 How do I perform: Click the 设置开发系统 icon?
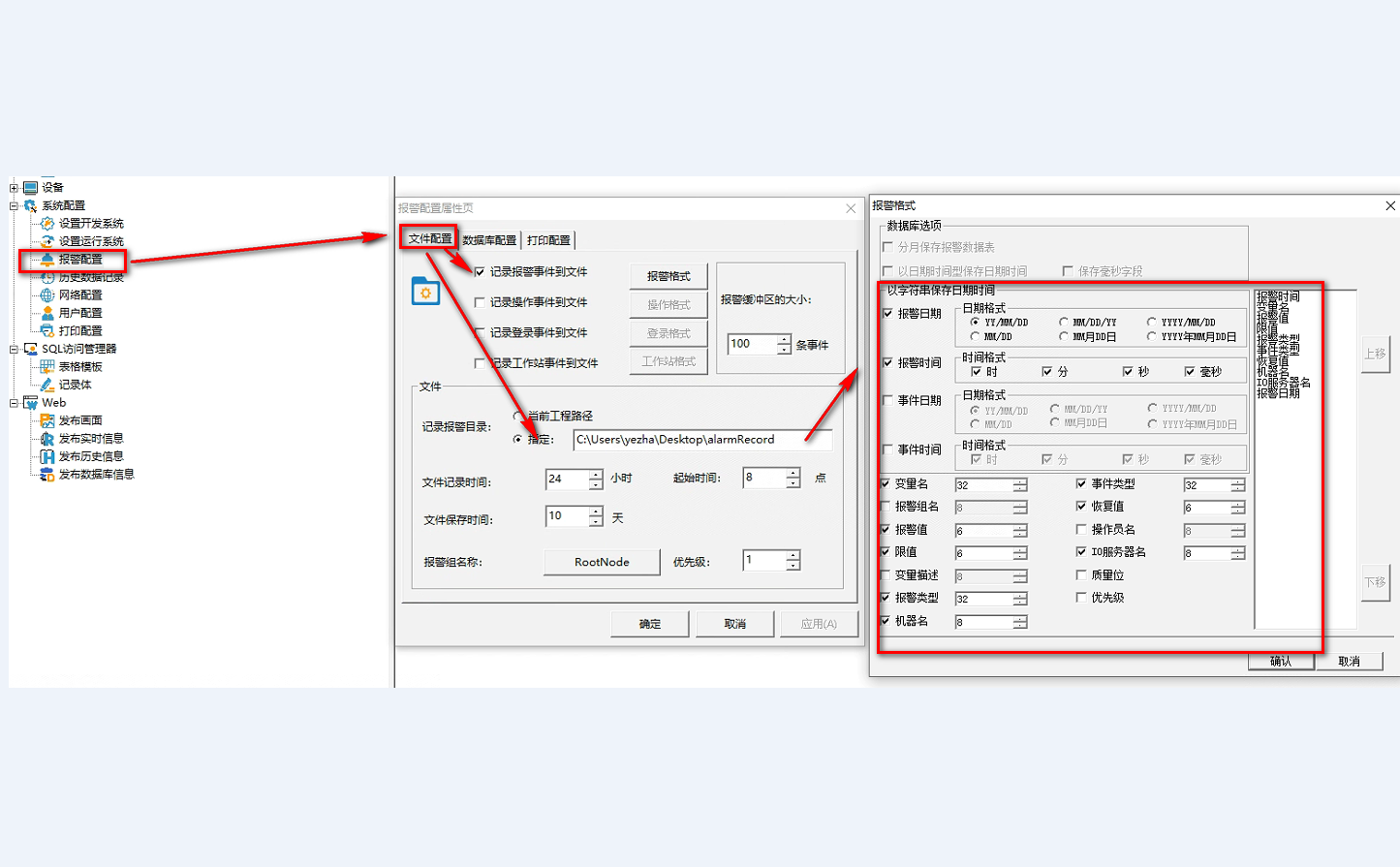(x=47, y=224)
